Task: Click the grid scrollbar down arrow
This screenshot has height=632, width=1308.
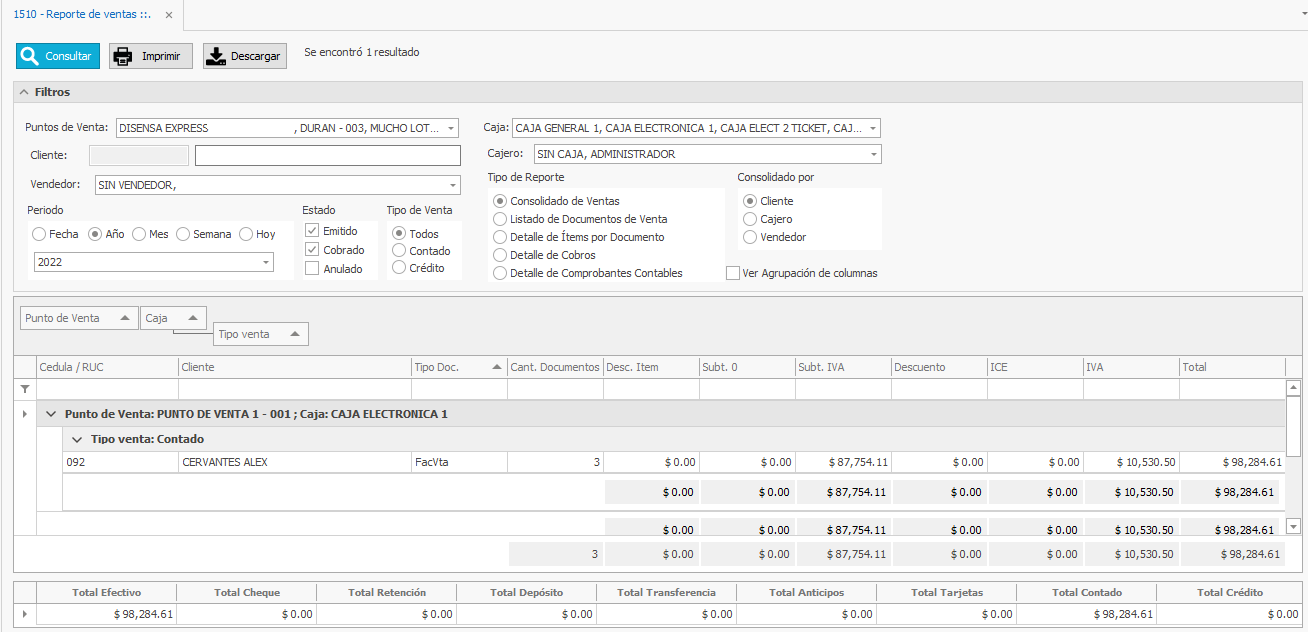Action: tap(1293, 526)
